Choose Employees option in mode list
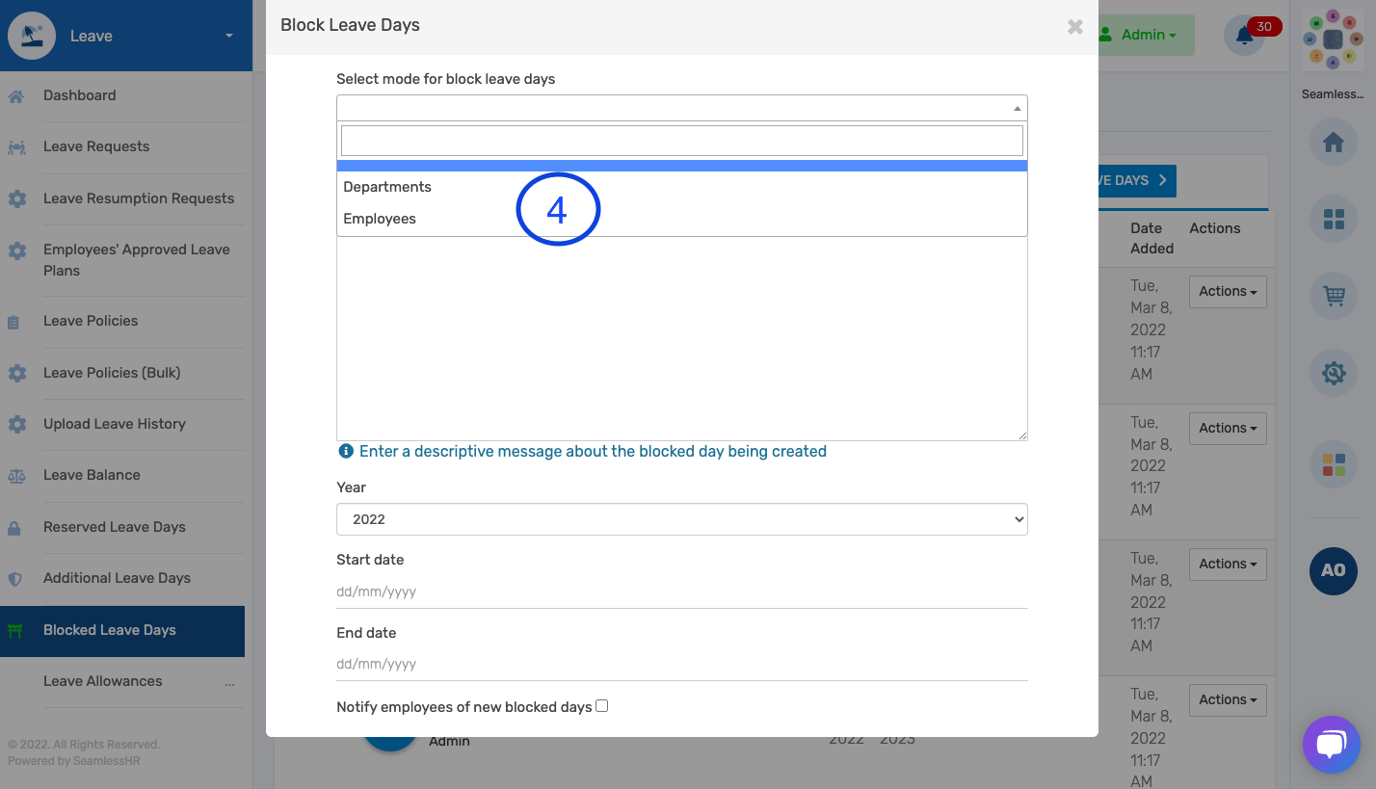 pyautogui.click(x=380, y=219)
